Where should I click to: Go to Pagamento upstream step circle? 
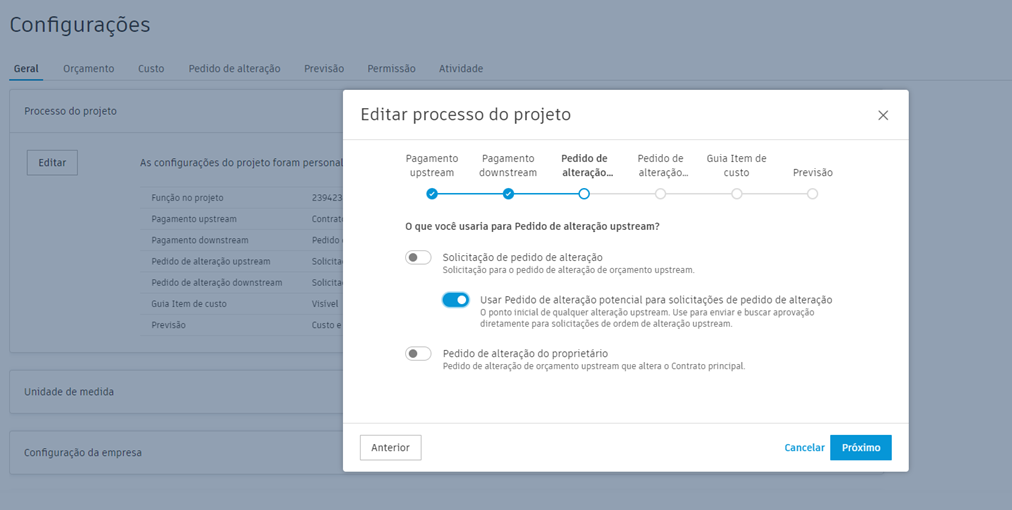432,194
